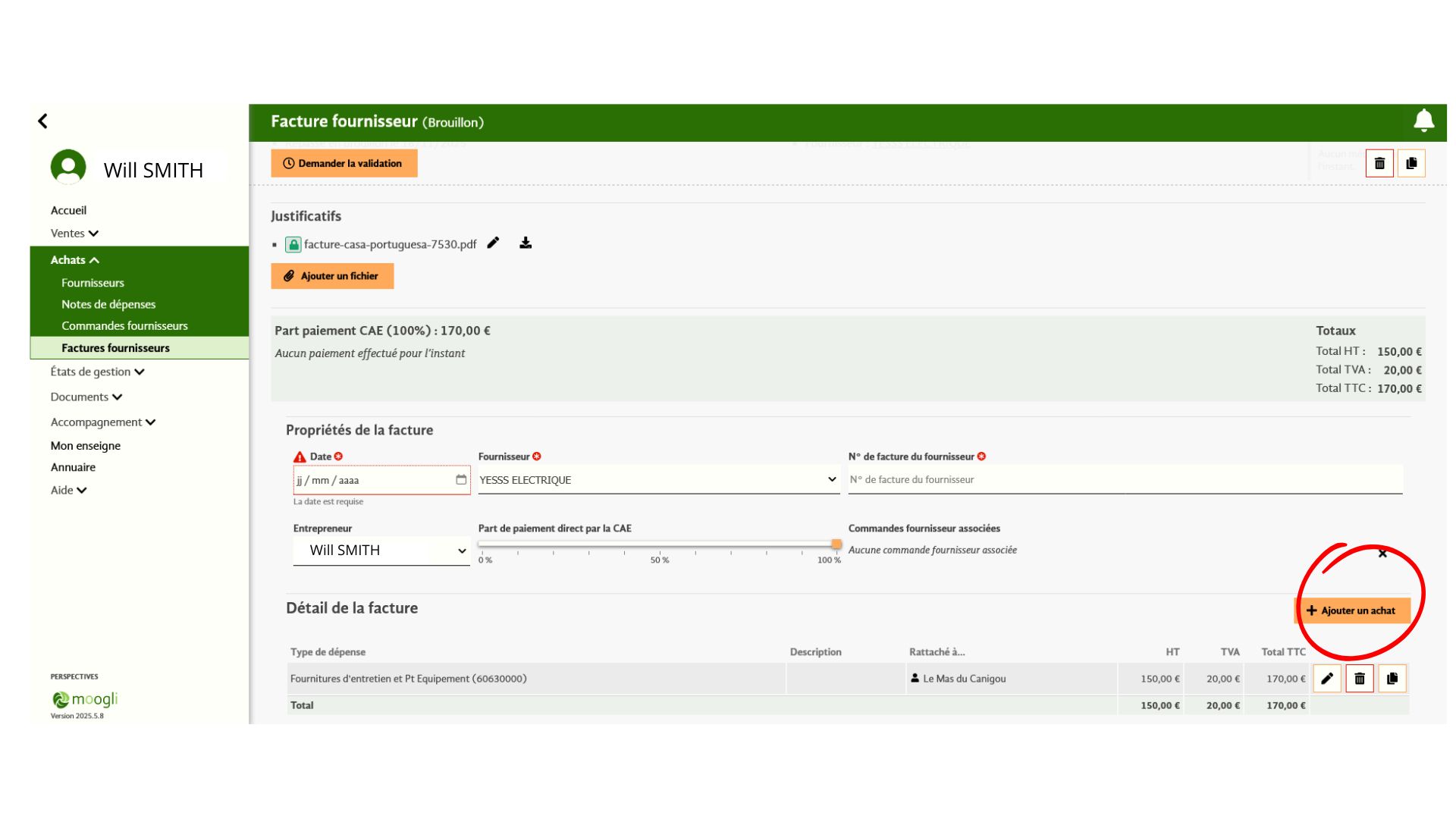Image resolution: width=1456 pixels, height=819 pixels.
Task: Click the Rattaché à… column header
Action: pyautogui.click(x=937, y=652)
